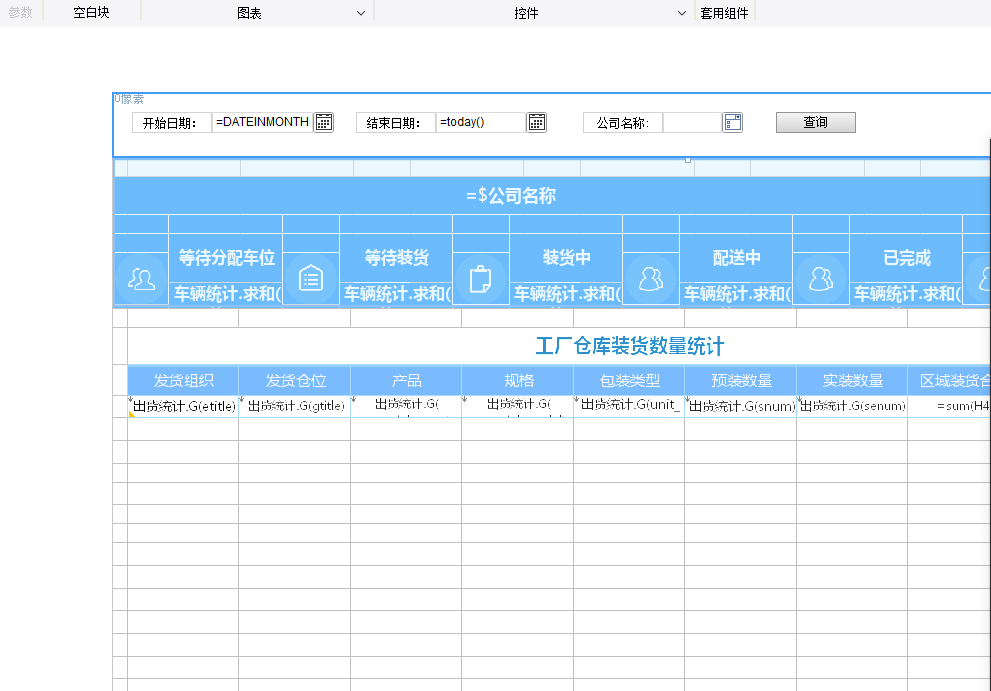The height and width of the screenshot is (691, 991).
Task: Open the 空白块 toolbar item
Action: (x=91, y=13)
